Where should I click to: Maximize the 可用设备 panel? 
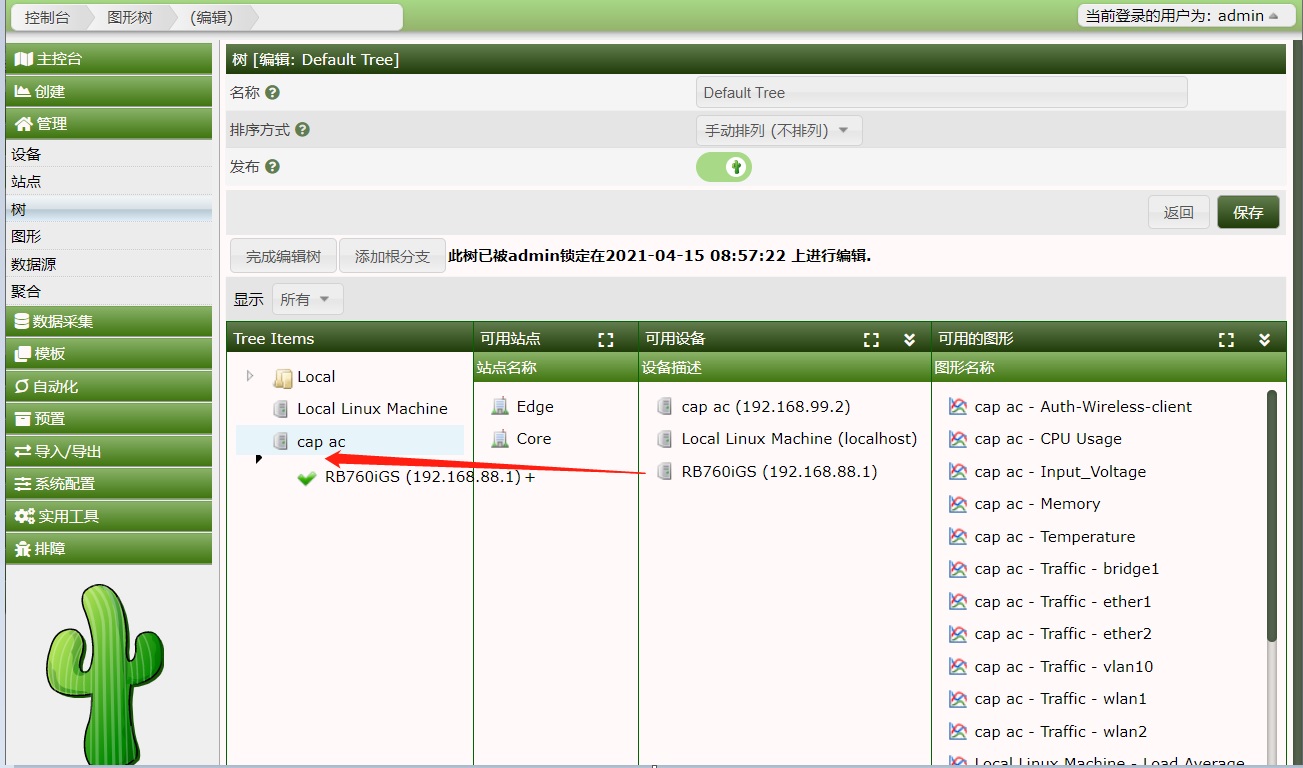(x=871, y=340)
